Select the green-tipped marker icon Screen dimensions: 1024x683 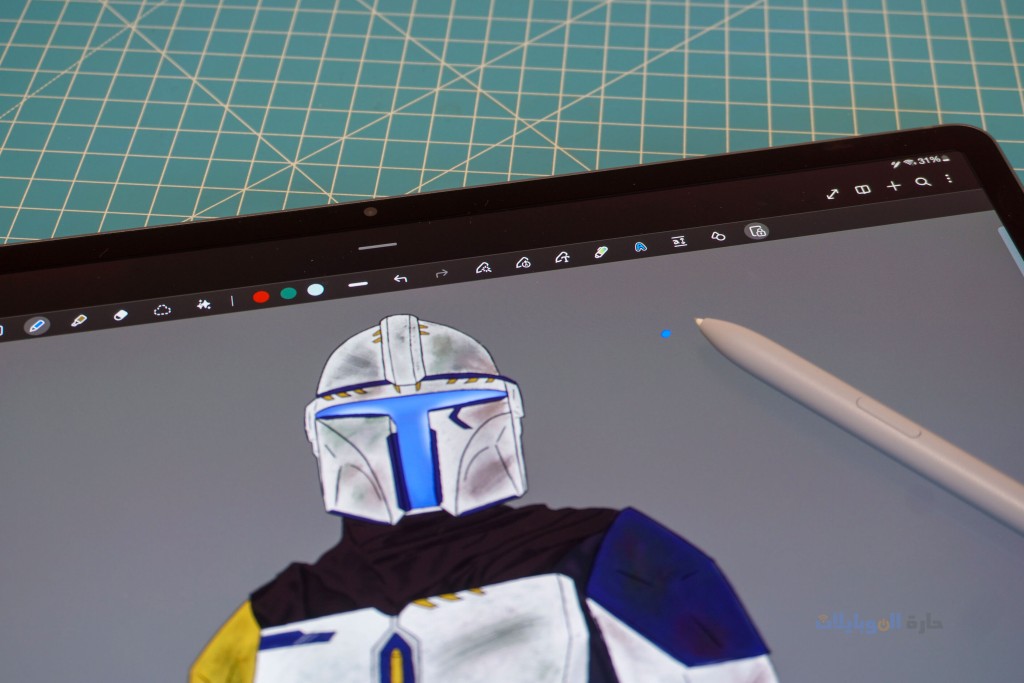(x=601, y=252)
